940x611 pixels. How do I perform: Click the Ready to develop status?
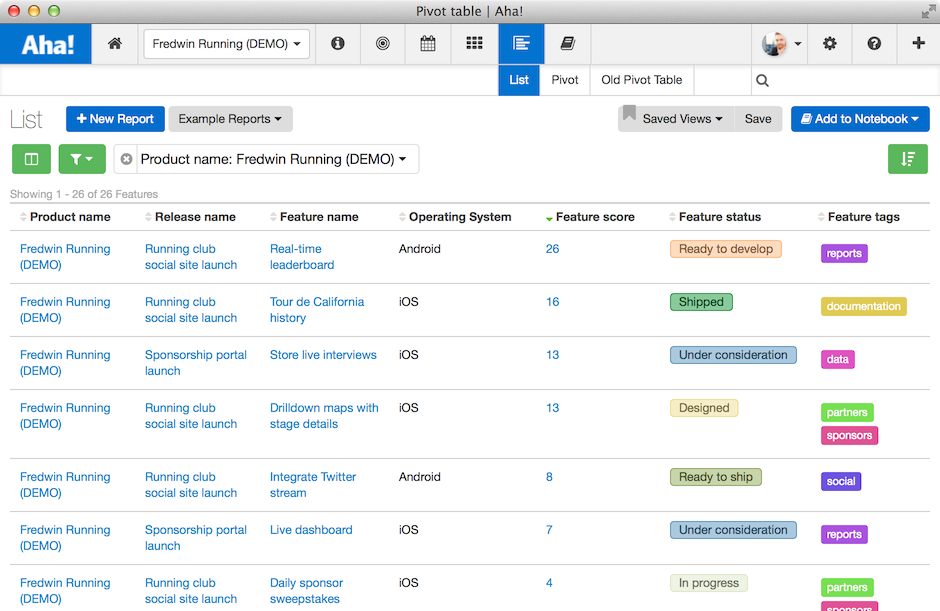[725, 249]
